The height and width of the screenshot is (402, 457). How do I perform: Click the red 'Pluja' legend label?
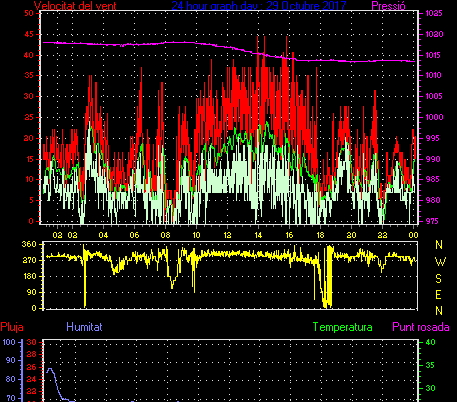[x=12, y=327]
